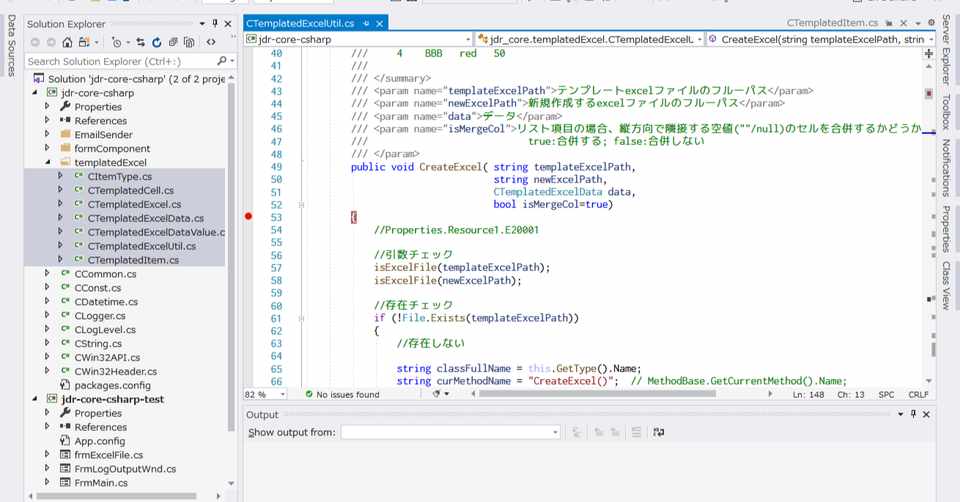Screen dimensions: 960x502
Task: Click the SPC indentation indicator
Action: (886, 395)
